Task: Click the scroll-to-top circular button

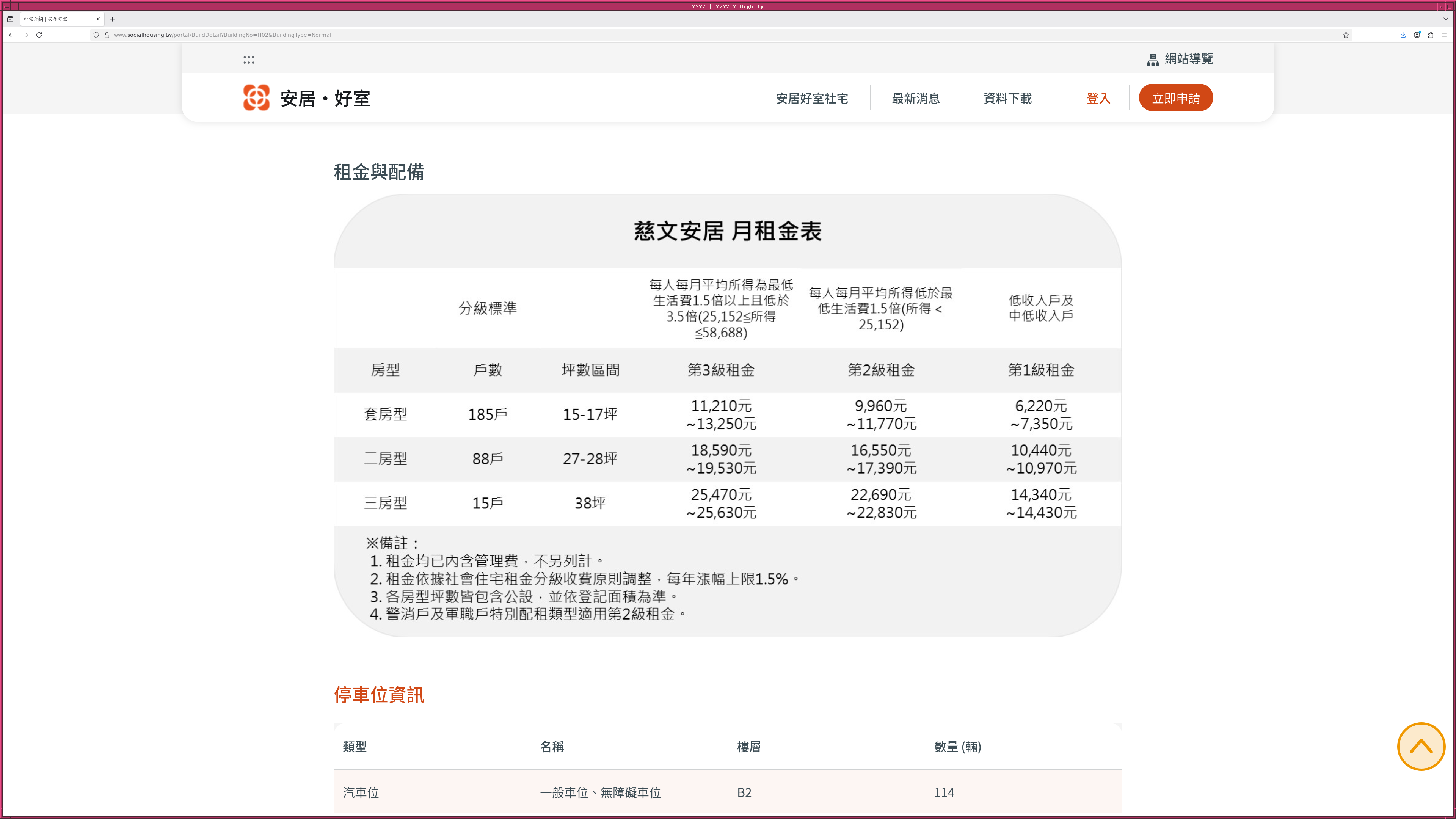Action: point(1421,746)
